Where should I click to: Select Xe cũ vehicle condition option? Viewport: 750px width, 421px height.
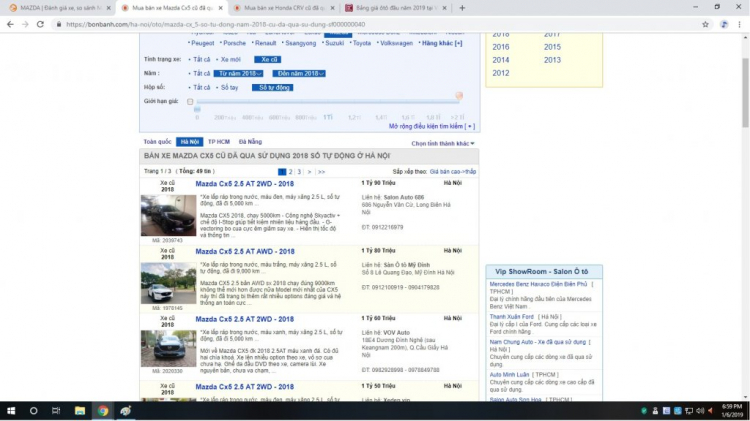[x=268, y=59]
